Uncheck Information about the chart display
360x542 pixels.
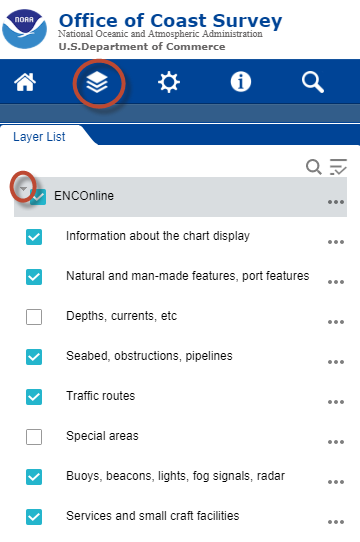34,237
